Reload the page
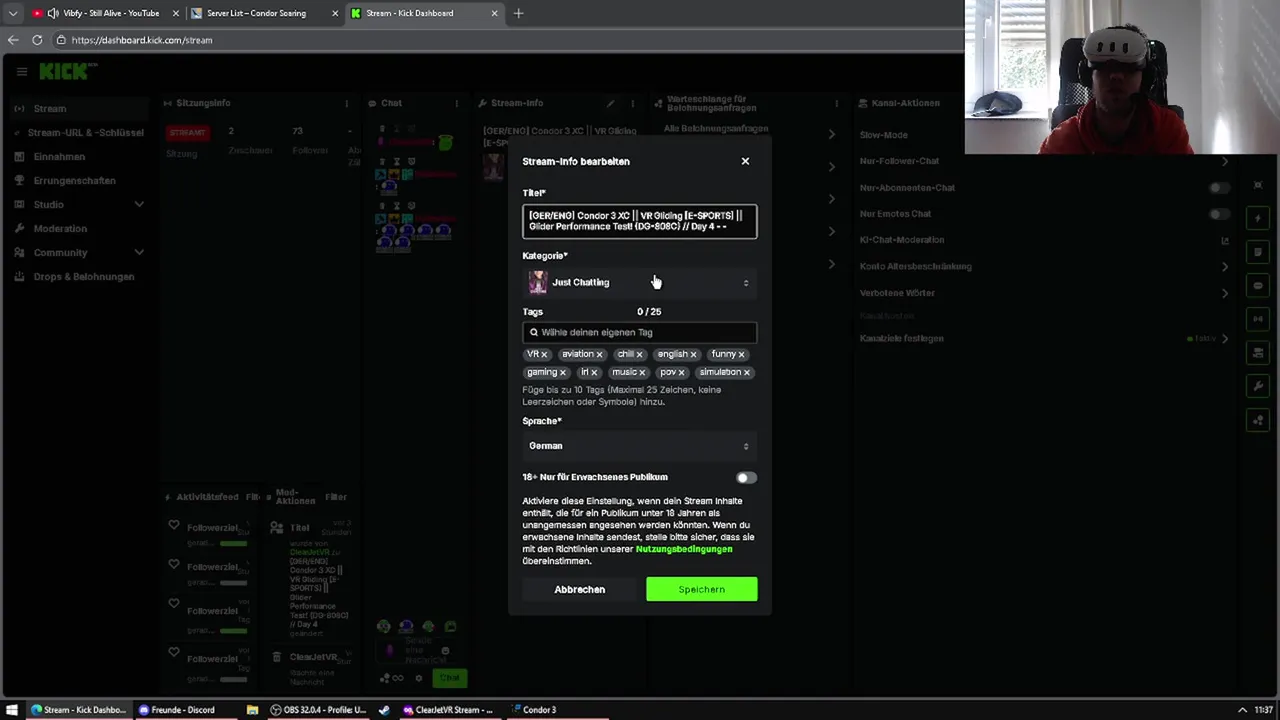This screenshot has height=720, width=1280. (37, 40)
